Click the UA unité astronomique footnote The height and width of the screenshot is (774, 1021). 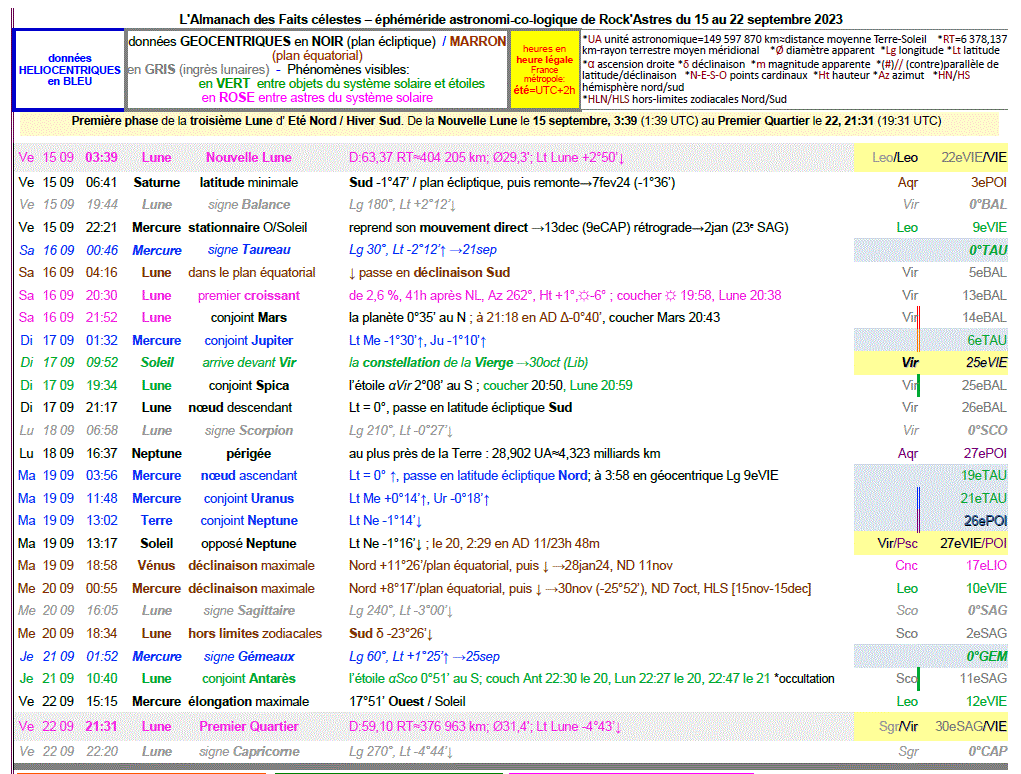click(755, 39)
